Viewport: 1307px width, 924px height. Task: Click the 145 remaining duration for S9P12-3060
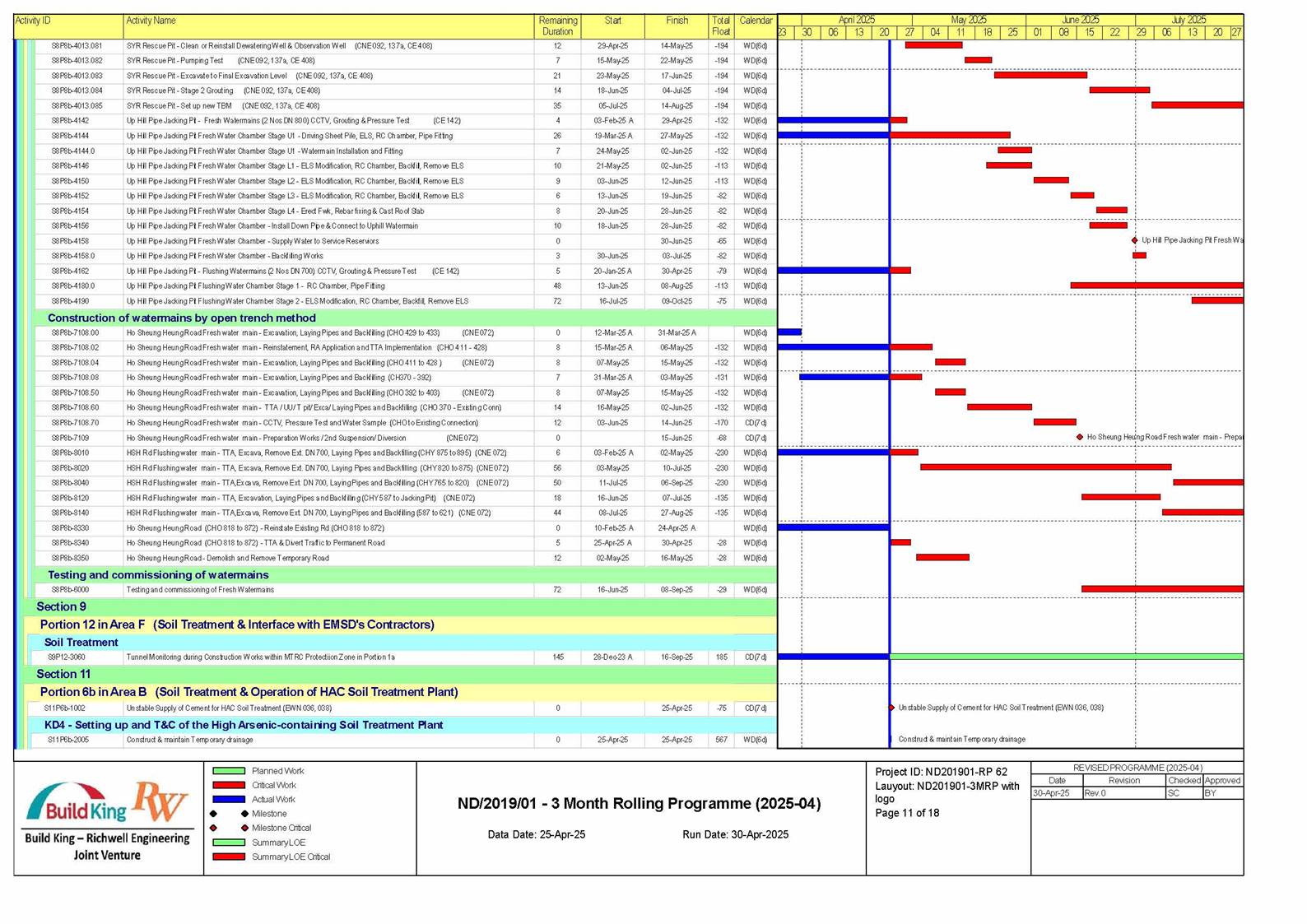[557, 657]
